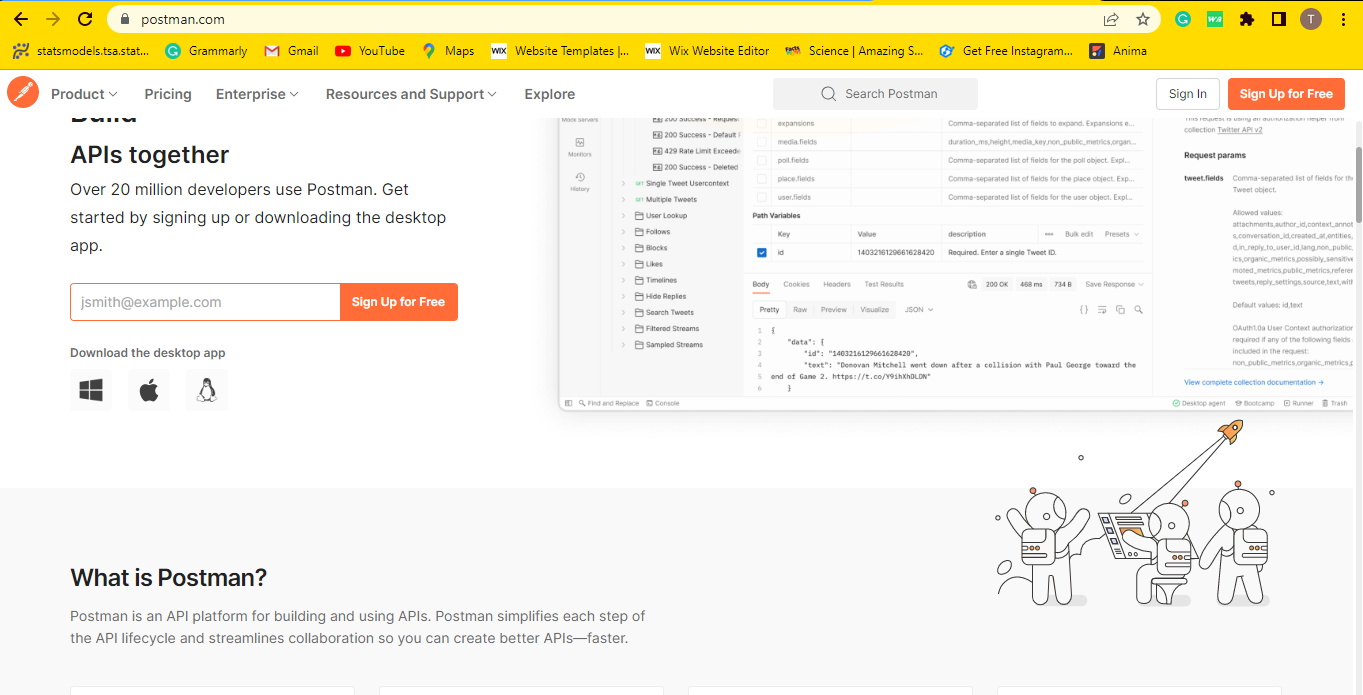Open the Extensions puzzle-piece menu

coord(1246,19)
